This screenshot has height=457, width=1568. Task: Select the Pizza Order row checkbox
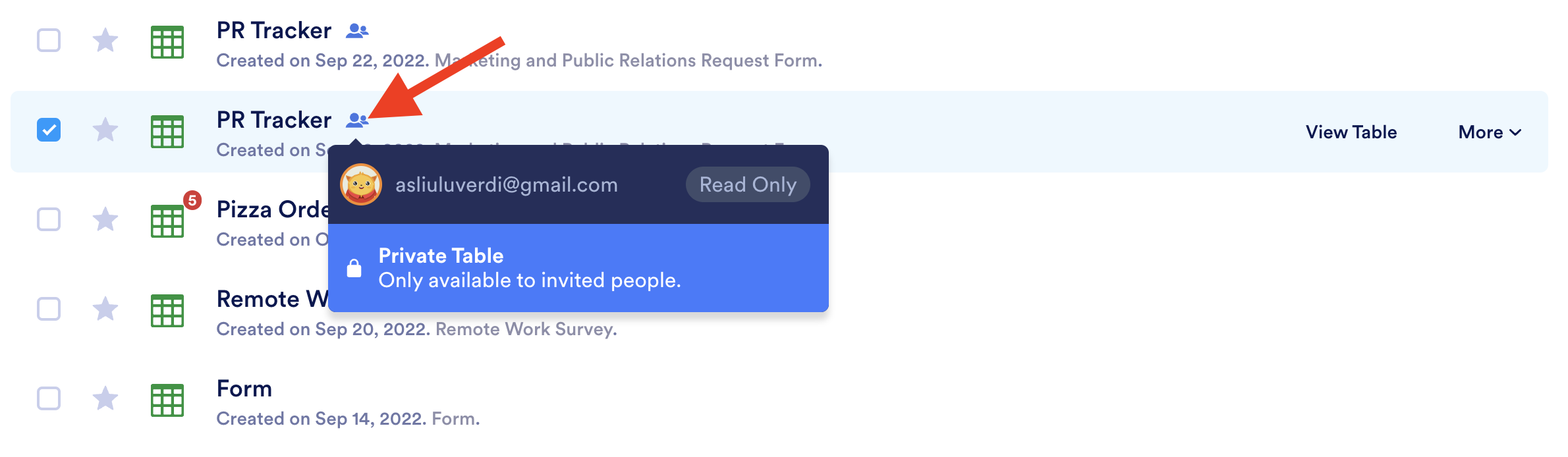pos(49,219)
